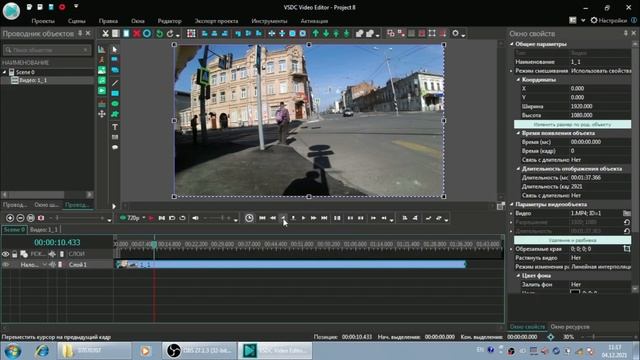Click the play button in playback controls
The image size is (640, 360).
tap(303, 218)
